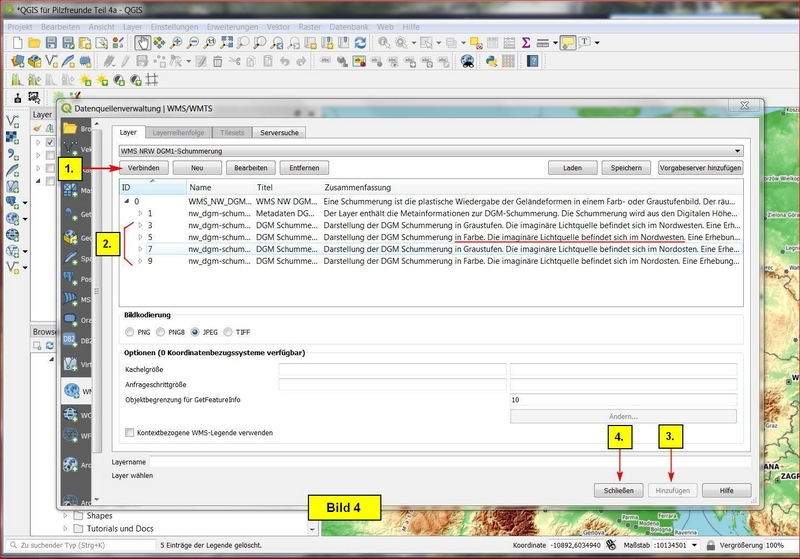Open the statistical summary Sigma icon

526,43
